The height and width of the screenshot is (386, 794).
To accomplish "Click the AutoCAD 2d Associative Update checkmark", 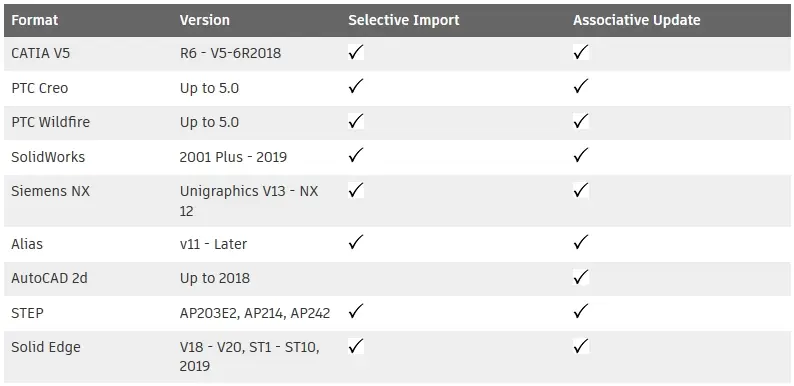I will point(581,277).
